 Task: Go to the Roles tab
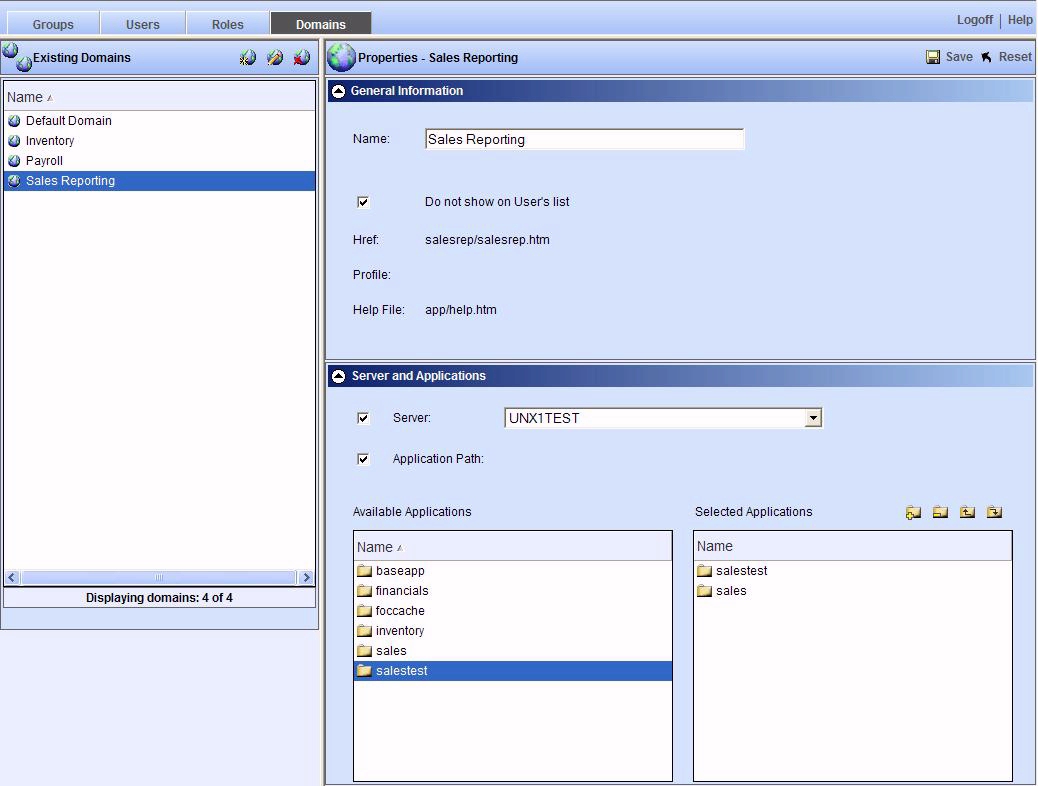point(228,24)
